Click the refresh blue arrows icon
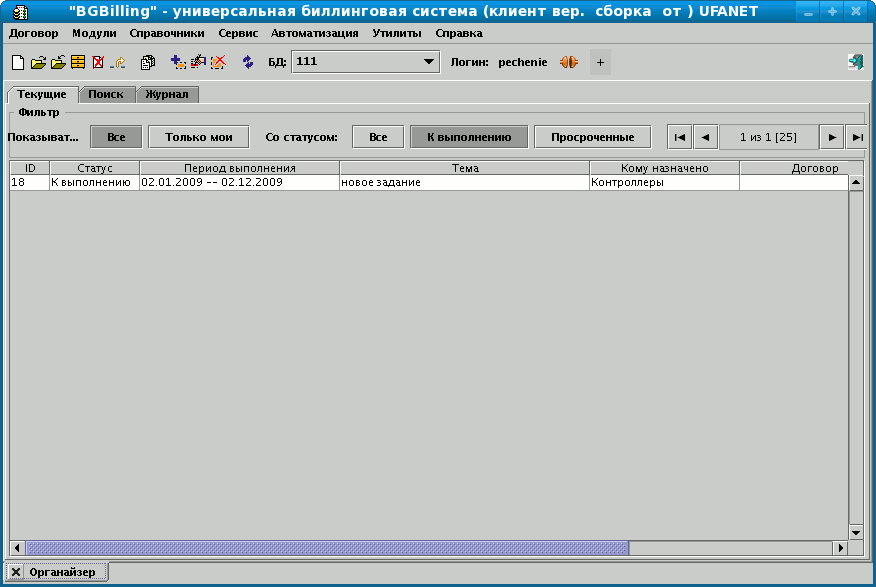 click(247, 61)
